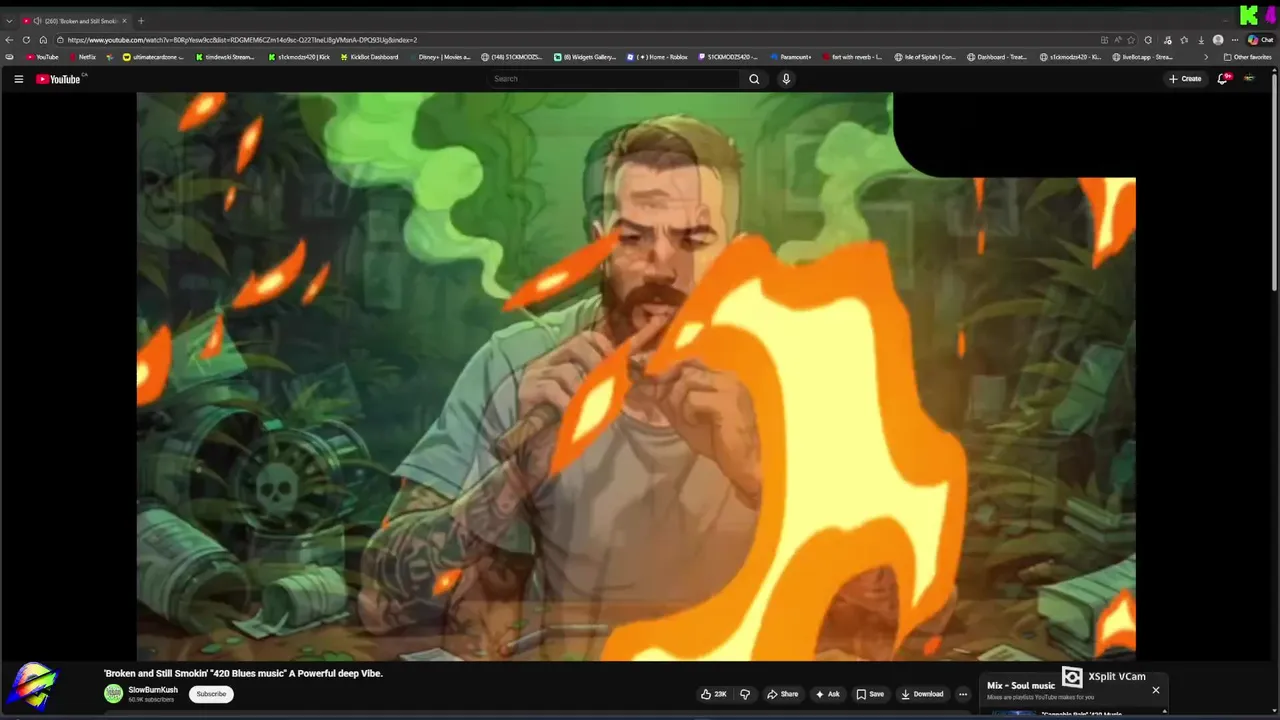Open the Other favorites folder
1280x720 pixels.
click(x=1247, y=57)
